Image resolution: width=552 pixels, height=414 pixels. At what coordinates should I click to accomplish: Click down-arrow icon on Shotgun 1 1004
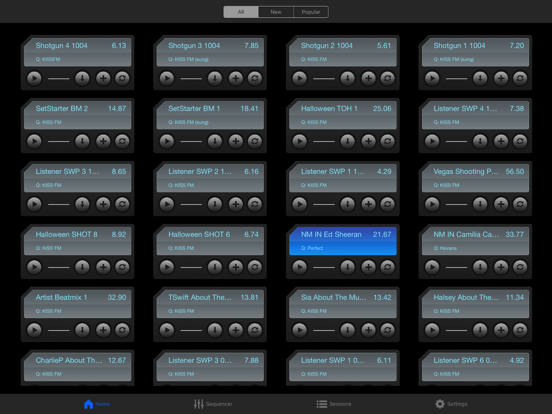pos(480,78)
